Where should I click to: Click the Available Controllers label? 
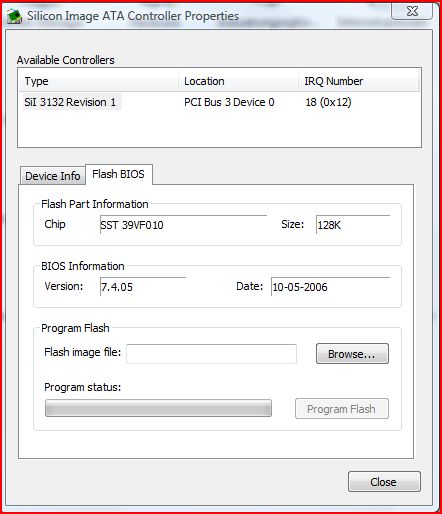pyautogui.click(x=66, y=60)
